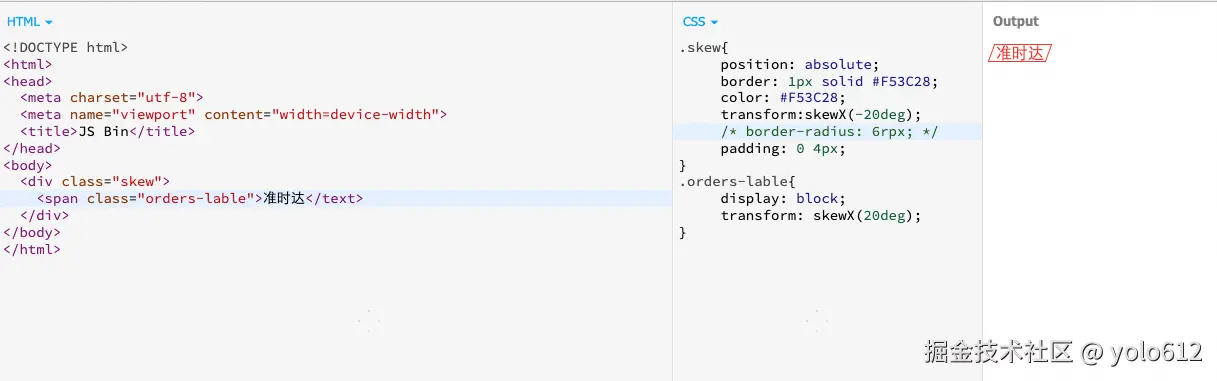Click the '</head>' closing tag line

pos(32,148)
